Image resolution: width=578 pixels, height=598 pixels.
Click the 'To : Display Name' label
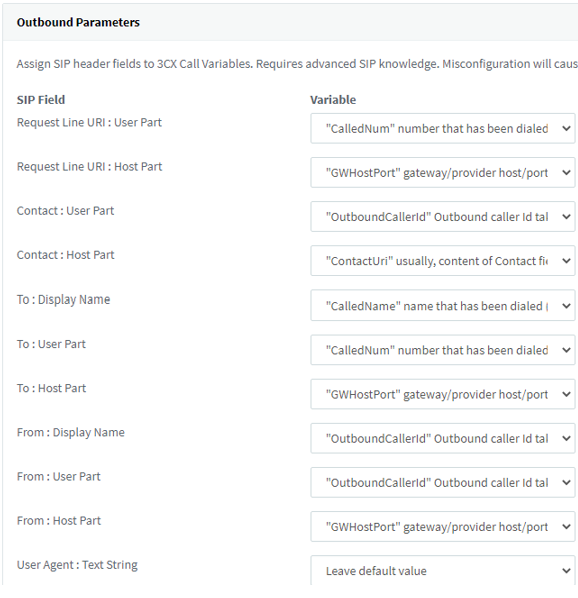pos(63,300)
